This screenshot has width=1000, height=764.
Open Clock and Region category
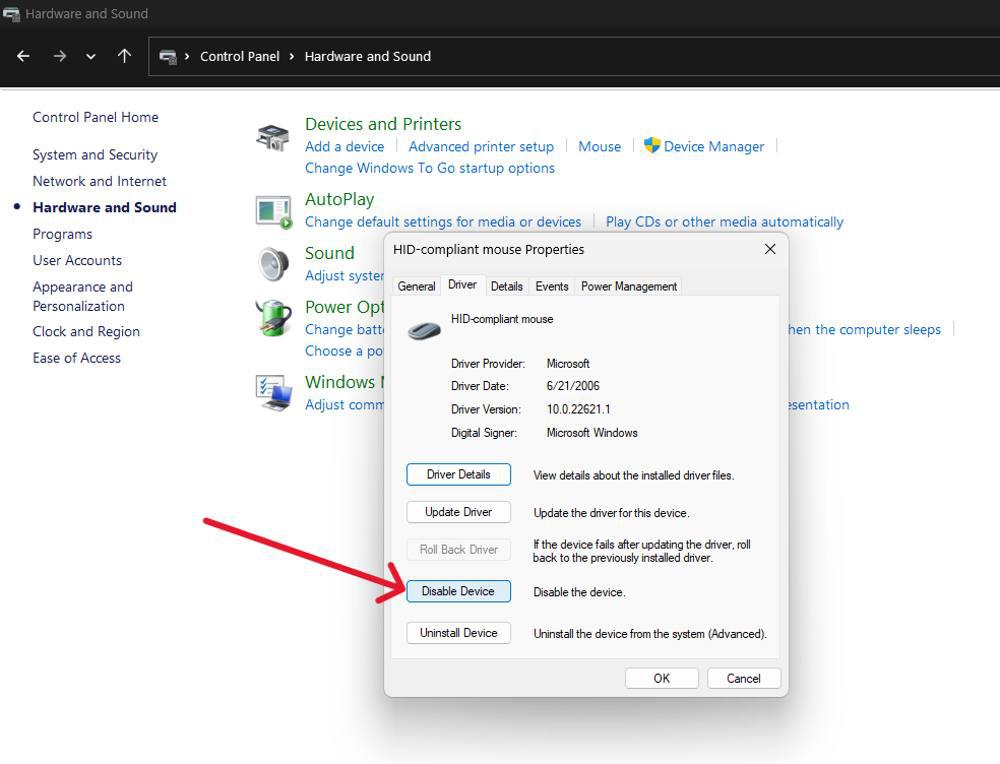click(x=86, y=332)
